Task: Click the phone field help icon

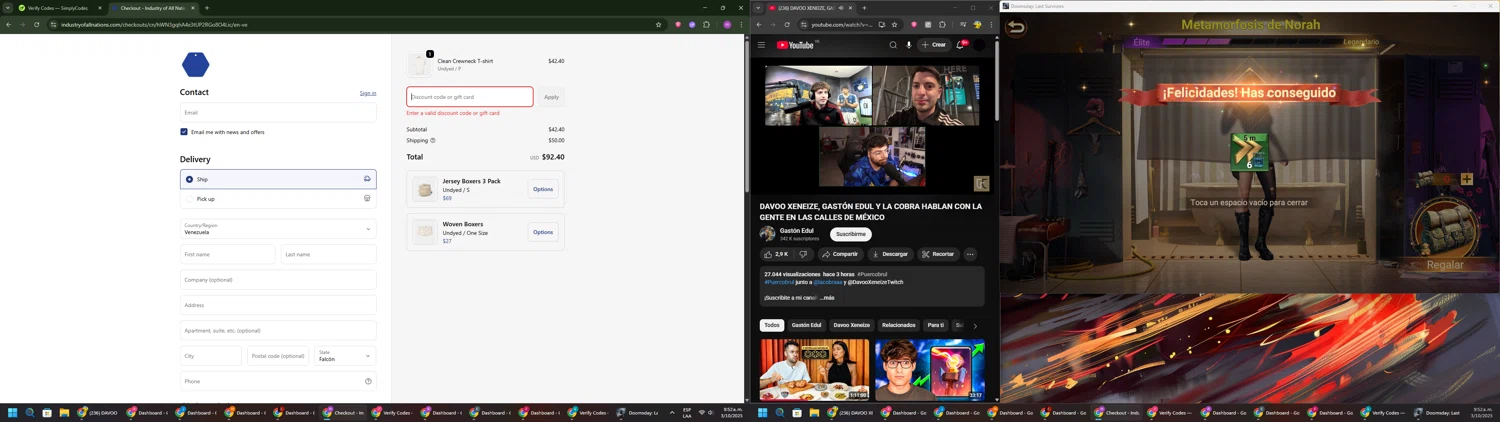Action: [368, 381]
